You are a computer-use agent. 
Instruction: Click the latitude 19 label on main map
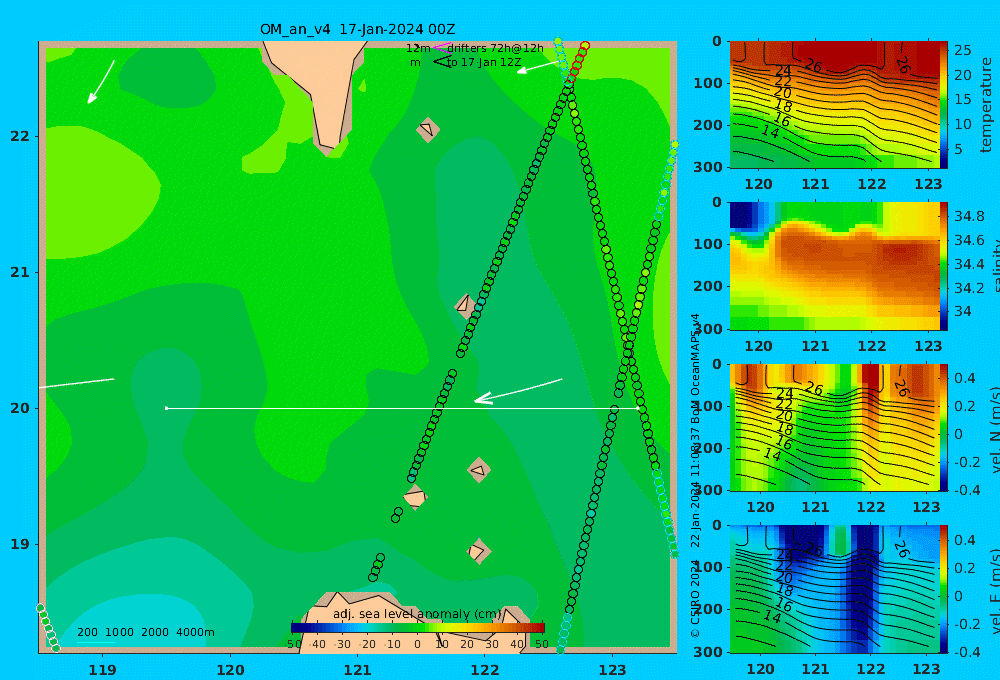[20, 544]
